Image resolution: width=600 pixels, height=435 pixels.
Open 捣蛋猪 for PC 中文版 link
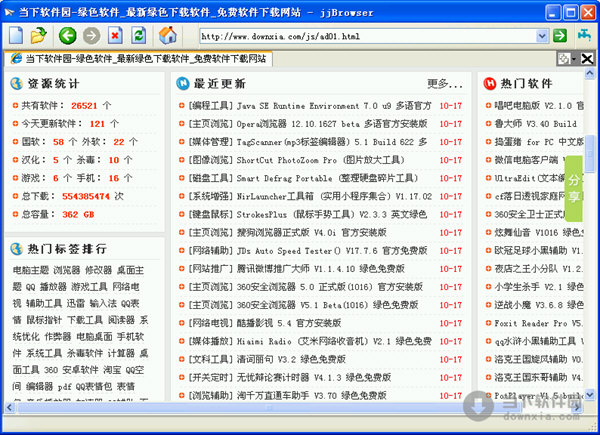click(539, 142)
